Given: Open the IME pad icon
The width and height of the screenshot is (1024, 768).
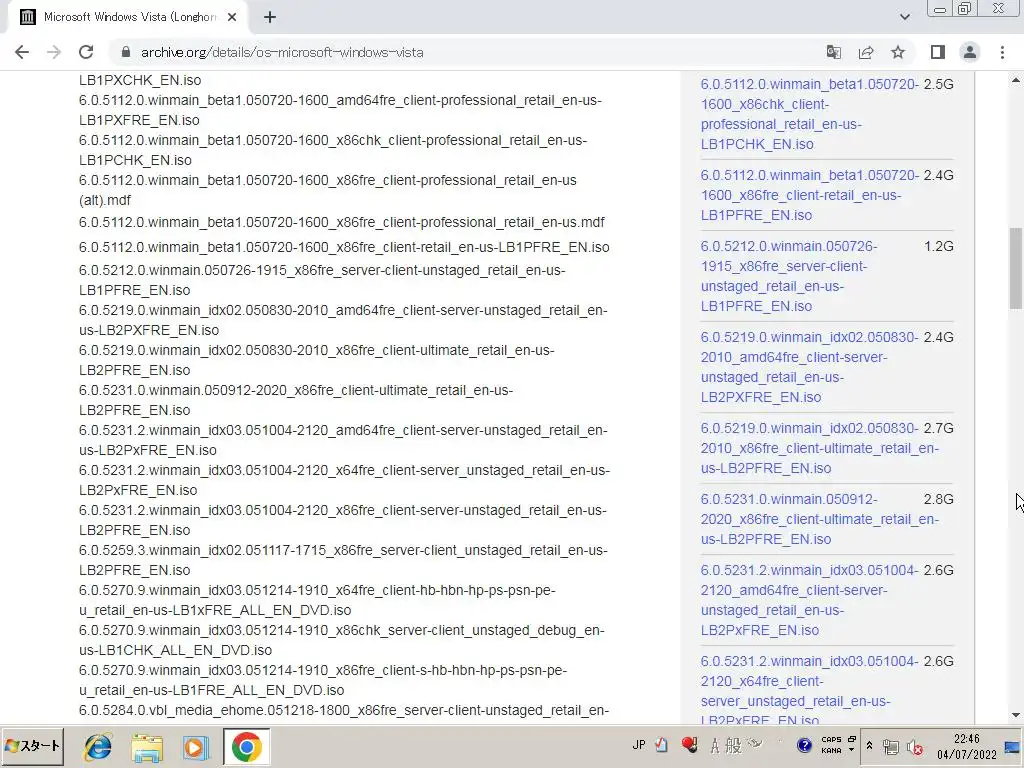Looking at the screenshot, I should pos(755,744).
